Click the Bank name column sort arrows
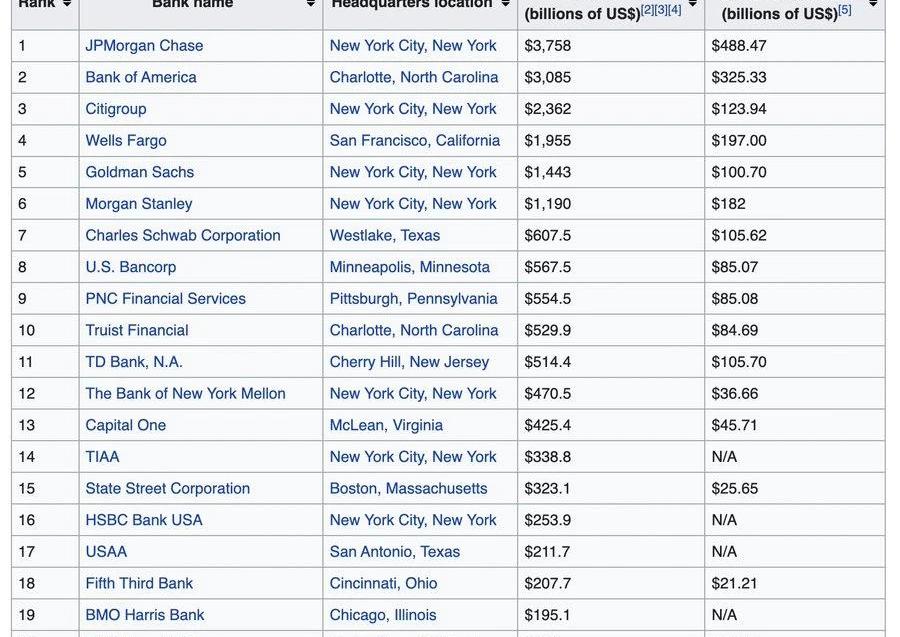 point(311,4)
